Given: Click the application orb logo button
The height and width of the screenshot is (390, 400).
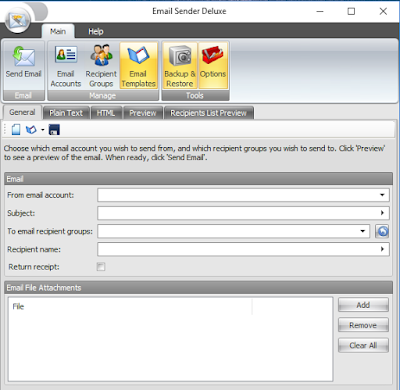Looking at the screenshot, I should pos(18,20).
